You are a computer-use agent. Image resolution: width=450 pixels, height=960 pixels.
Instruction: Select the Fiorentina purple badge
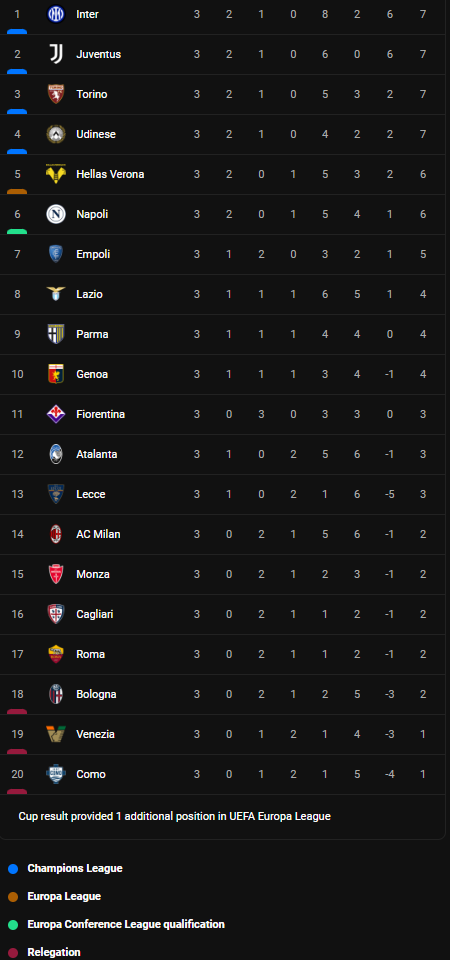pos(56,414)
